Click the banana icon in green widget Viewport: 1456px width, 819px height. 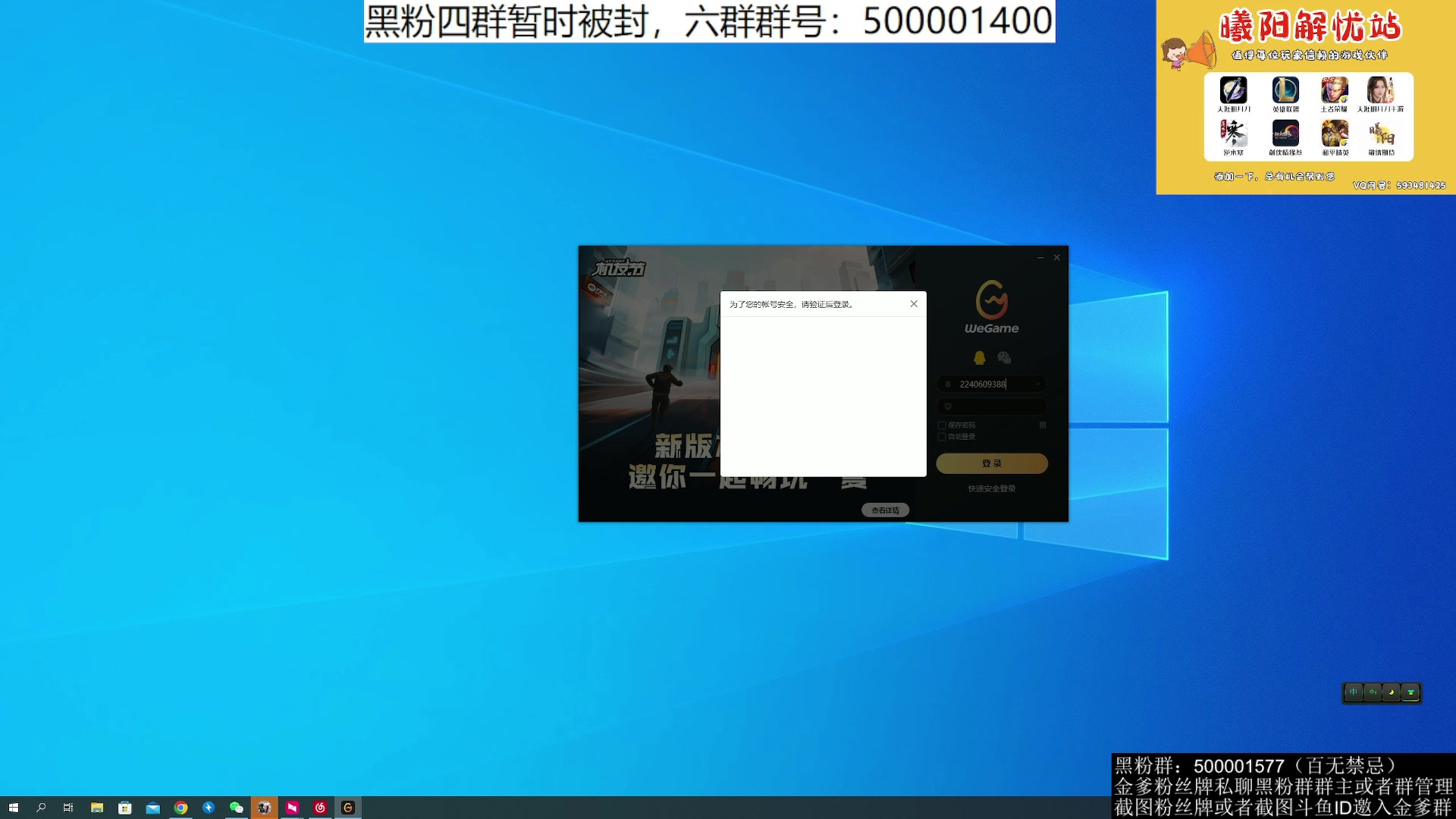[x=1390, y=692]
